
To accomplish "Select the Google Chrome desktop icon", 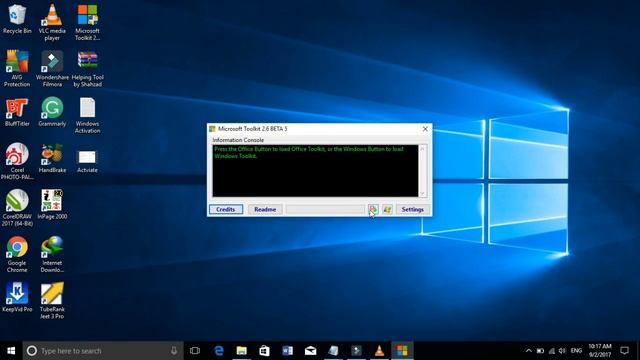I will tap(17, 254).
